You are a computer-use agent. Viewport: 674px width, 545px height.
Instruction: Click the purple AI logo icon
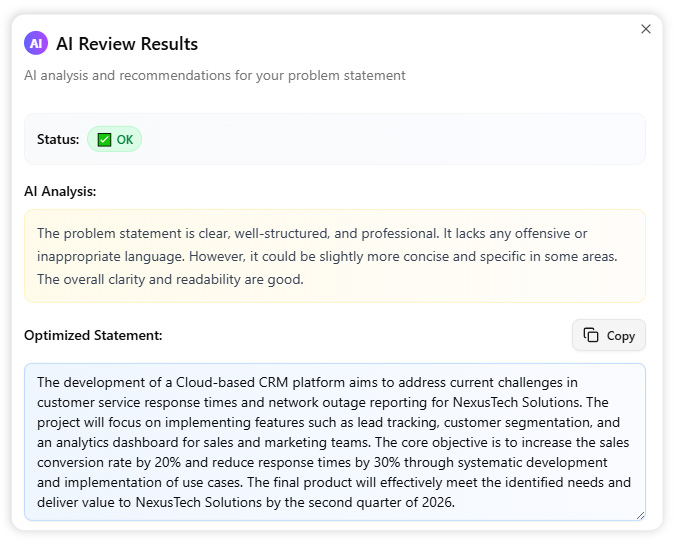click(36, 44)
